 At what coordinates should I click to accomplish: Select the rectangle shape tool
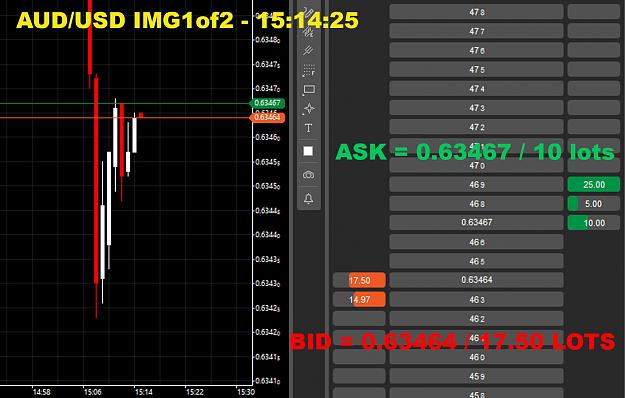309,90
